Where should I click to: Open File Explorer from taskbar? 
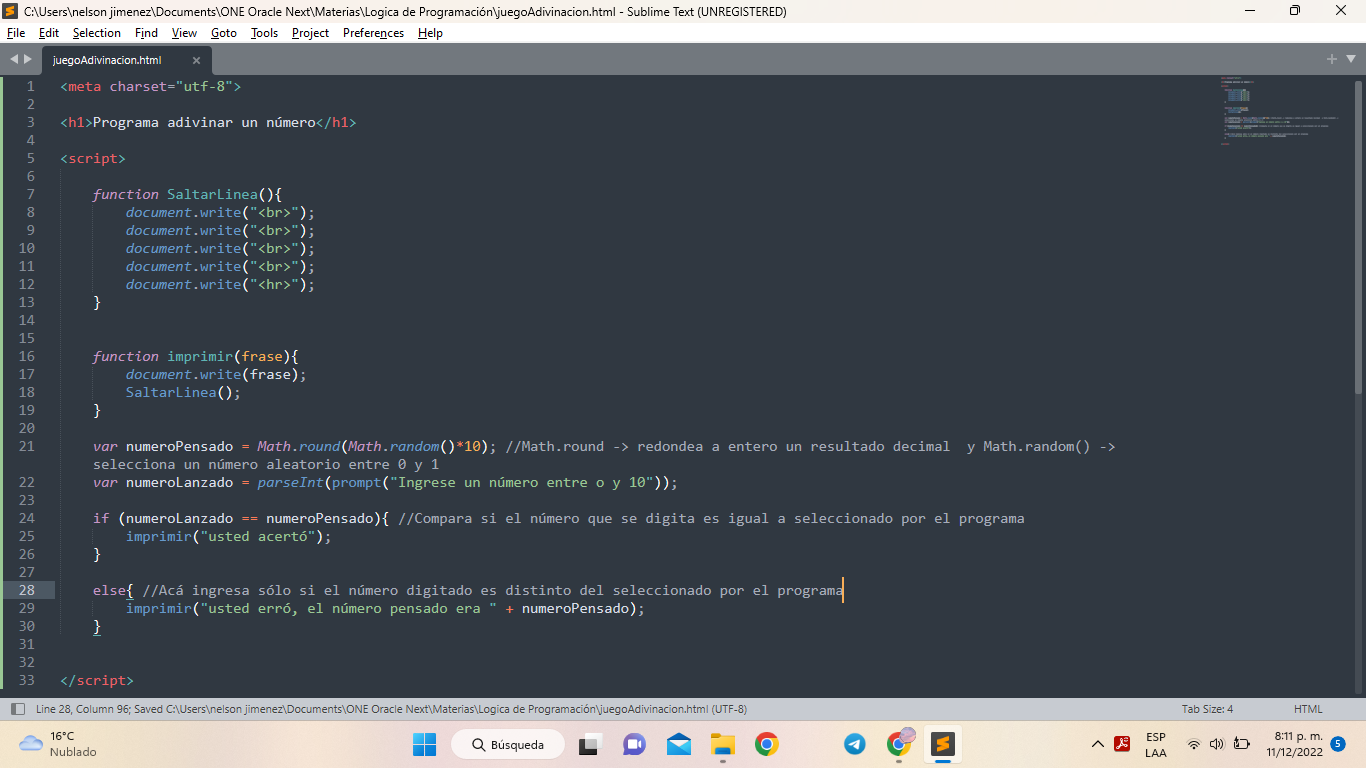coord(723,744)
